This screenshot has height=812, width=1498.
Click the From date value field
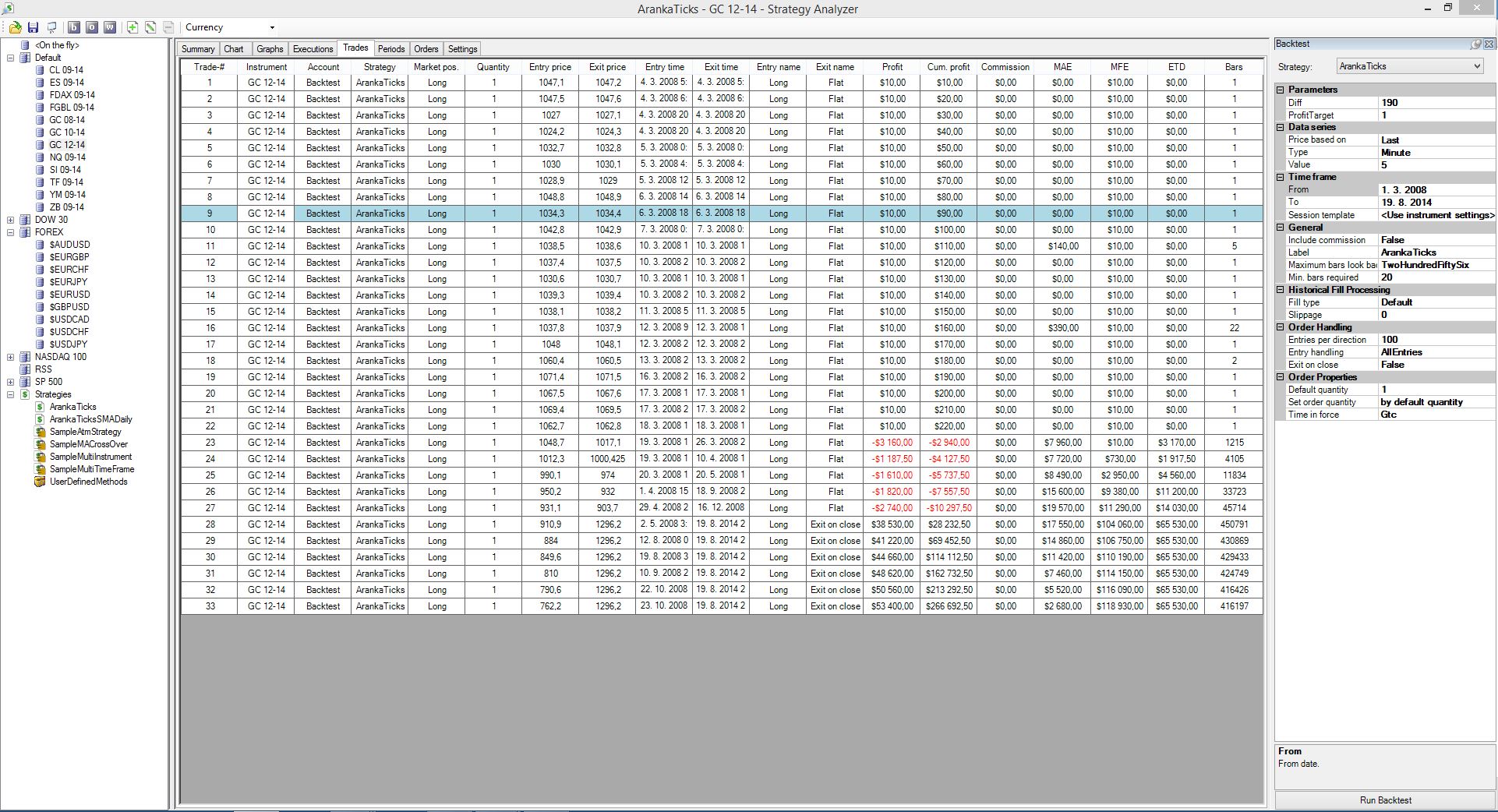coord(1436,190)
